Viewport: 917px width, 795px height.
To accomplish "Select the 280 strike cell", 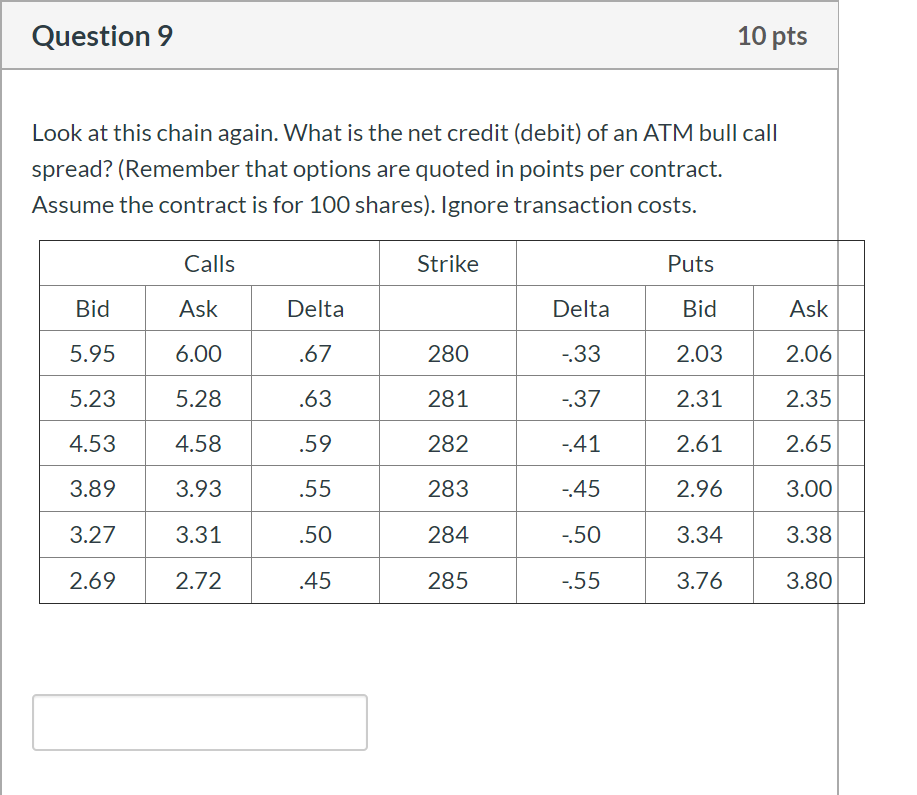I will (447, 353).
